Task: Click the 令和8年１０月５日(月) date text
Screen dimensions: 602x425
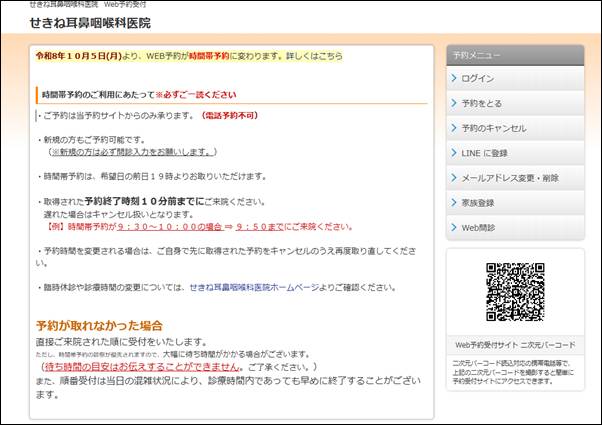Action: (x=79, y=56)
